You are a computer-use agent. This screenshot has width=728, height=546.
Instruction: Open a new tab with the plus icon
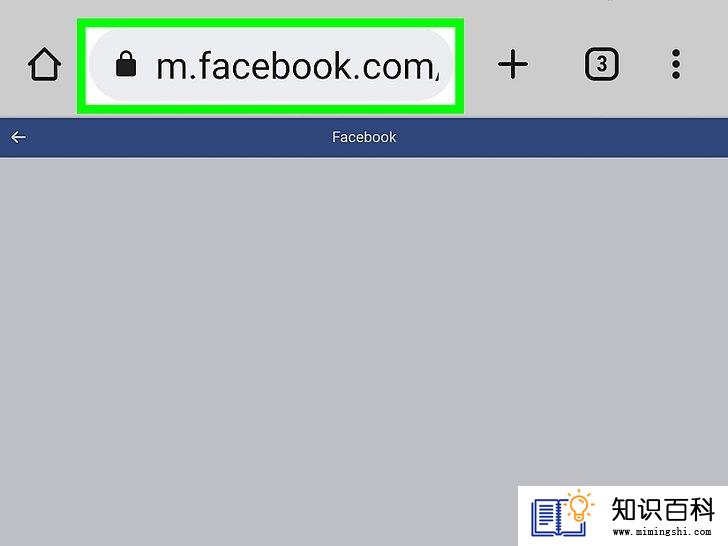click(513, 64)
